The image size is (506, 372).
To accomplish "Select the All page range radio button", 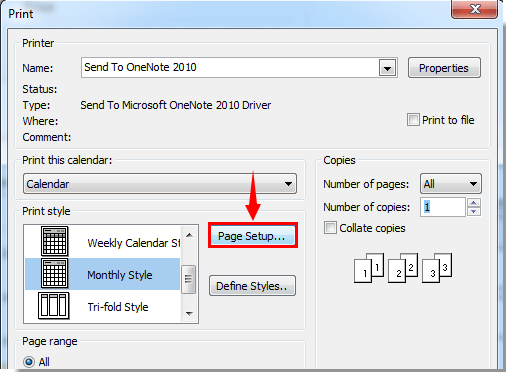I will (29, 362).
